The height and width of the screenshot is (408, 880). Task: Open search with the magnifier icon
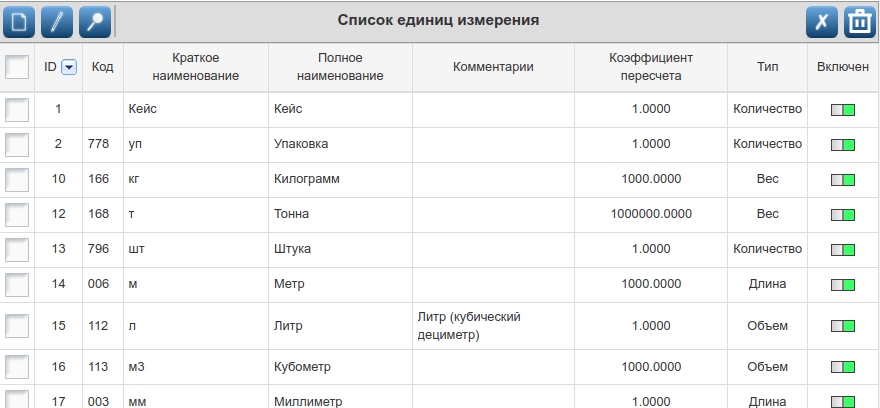pos(93,21)
